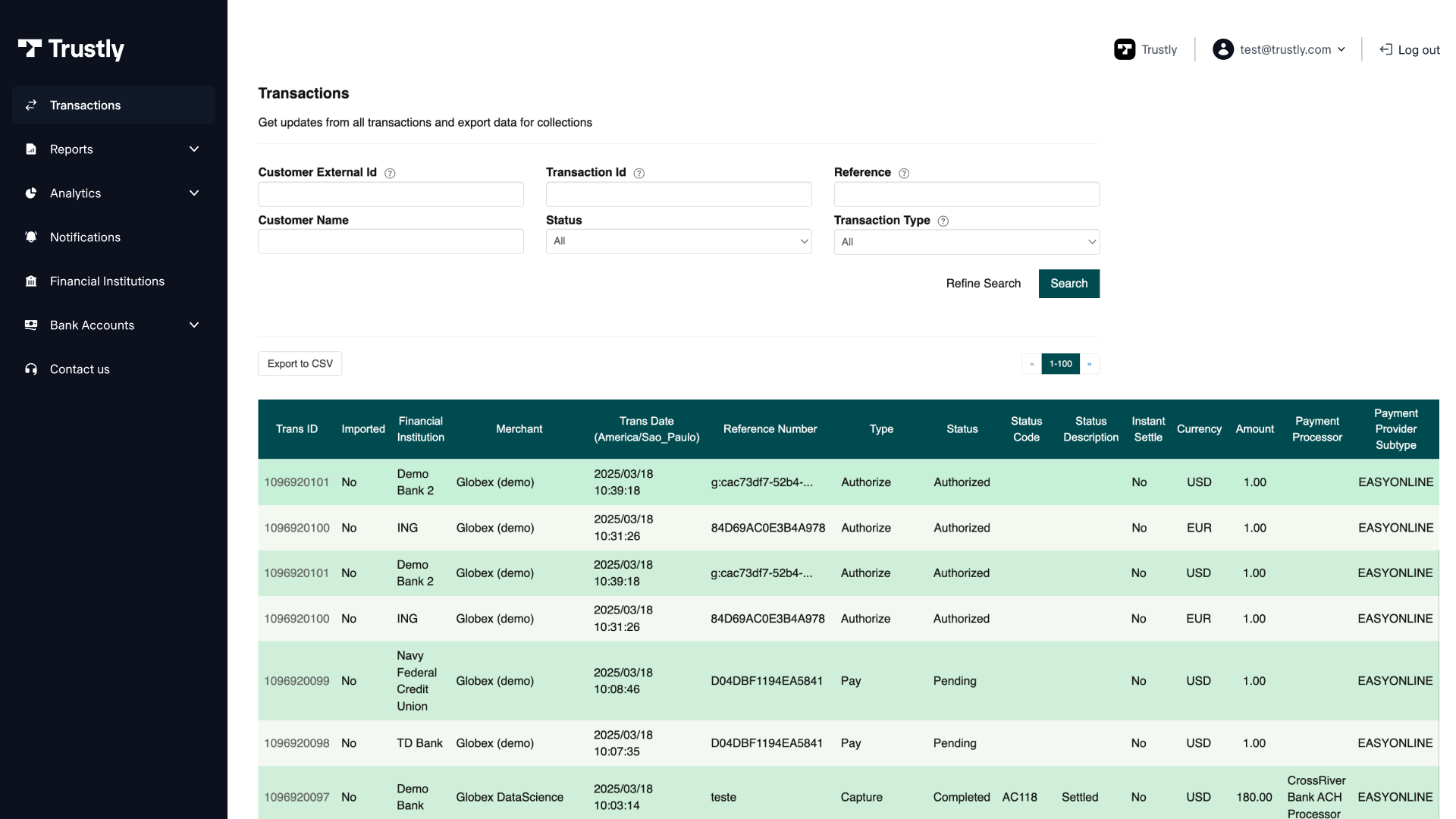Focus the Customer External Id field
Viewport: 1456px width, 819px height.
pyautogui.click(x=391, y=194)
